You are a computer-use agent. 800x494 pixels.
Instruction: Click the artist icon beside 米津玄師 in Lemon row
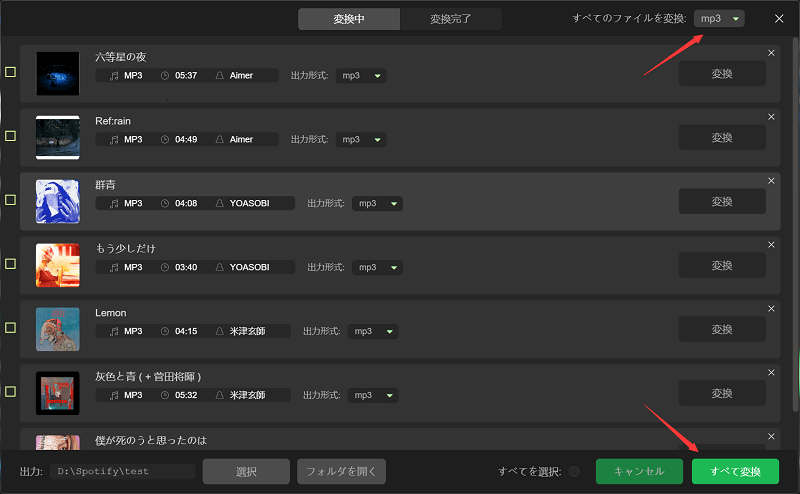pos(219,331)
